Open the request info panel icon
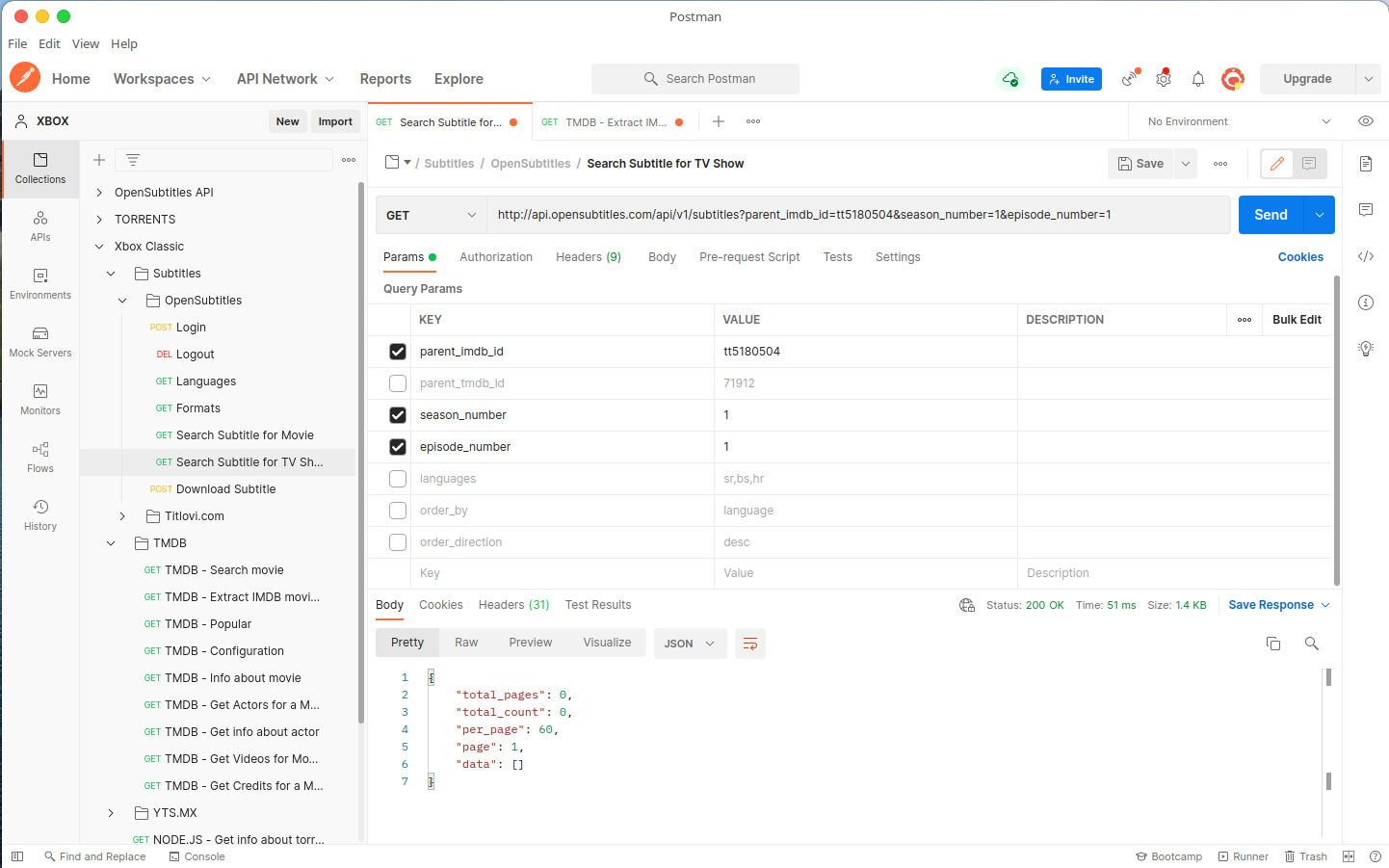The width and height of the screenshot is (1389, 868). click(x=1366, y=302)
